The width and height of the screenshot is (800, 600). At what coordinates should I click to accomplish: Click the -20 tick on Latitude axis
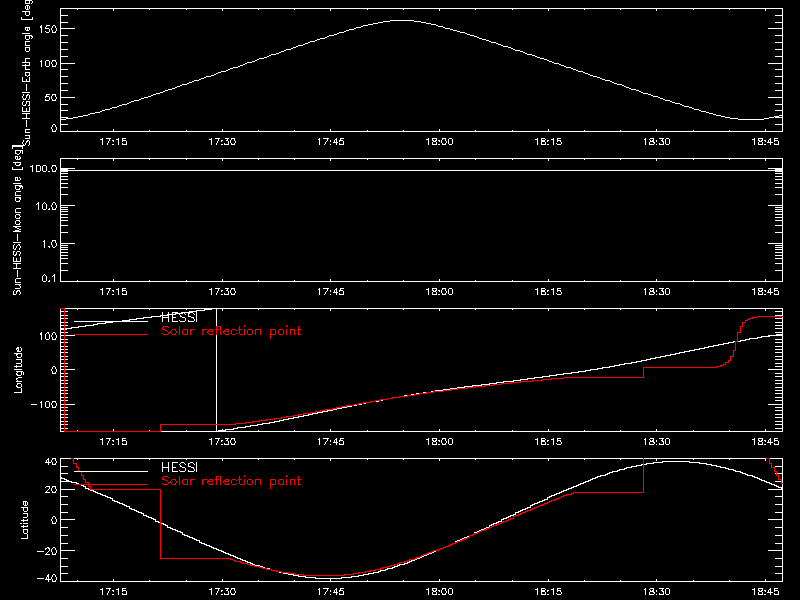tap(47, 551)
